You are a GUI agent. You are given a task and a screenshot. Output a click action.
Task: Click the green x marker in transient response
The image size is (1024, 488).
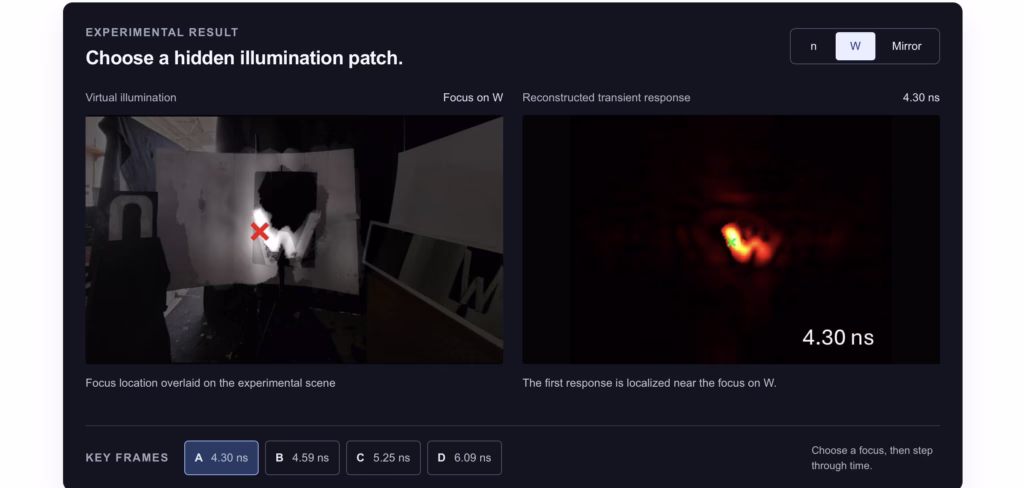[731, 242]
